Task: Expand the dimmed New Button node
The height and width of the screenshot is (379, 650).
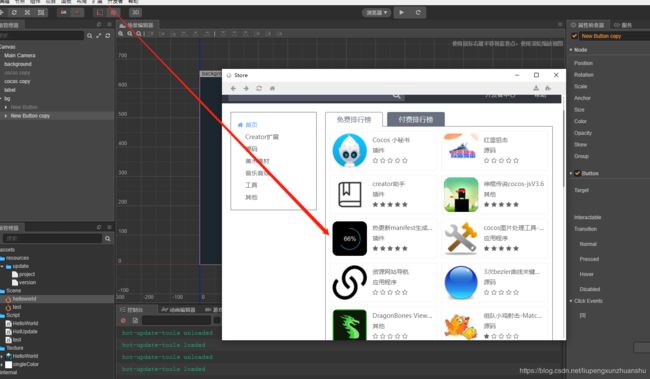Action: tap(6, 107)
